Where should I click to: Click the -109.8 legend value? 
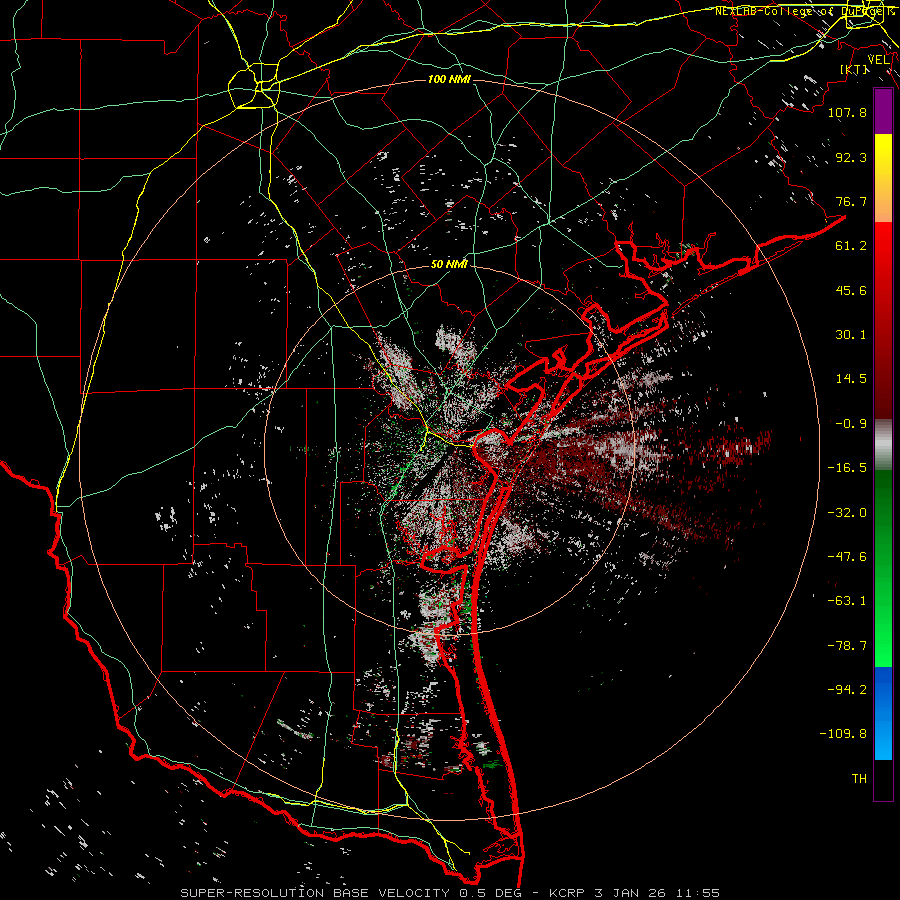[x=843, y=734]
